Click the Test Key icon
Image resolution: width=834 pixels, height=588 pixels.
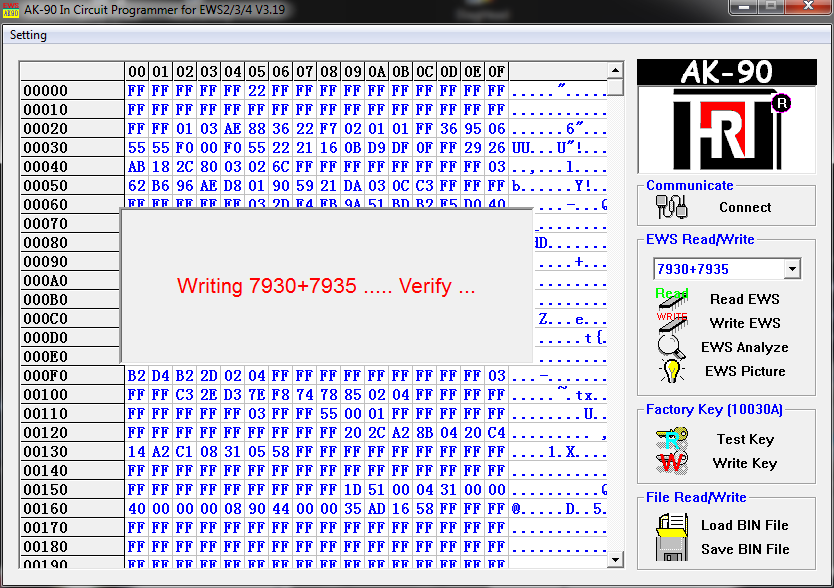click(x=671, y=439)
